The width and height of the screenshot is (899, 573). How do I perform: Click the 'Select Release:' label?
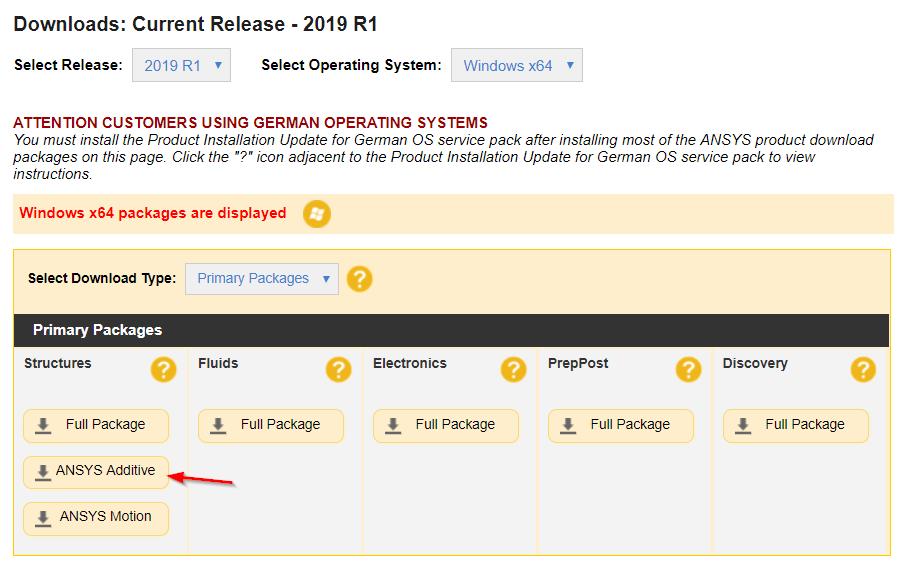68,65
